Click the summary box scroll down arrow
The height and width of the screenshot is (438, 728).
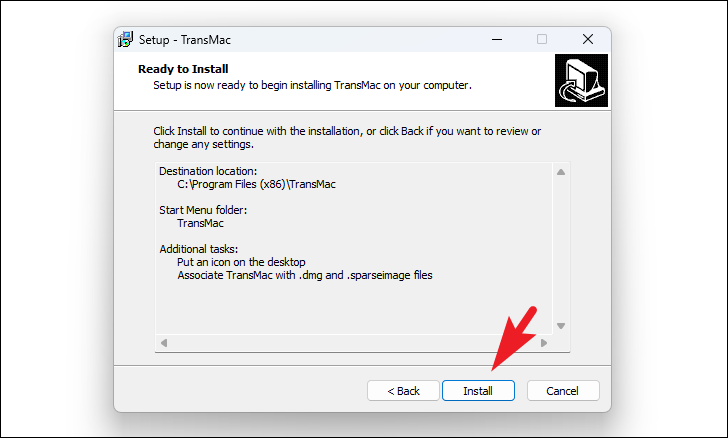(x=561, y=326)
